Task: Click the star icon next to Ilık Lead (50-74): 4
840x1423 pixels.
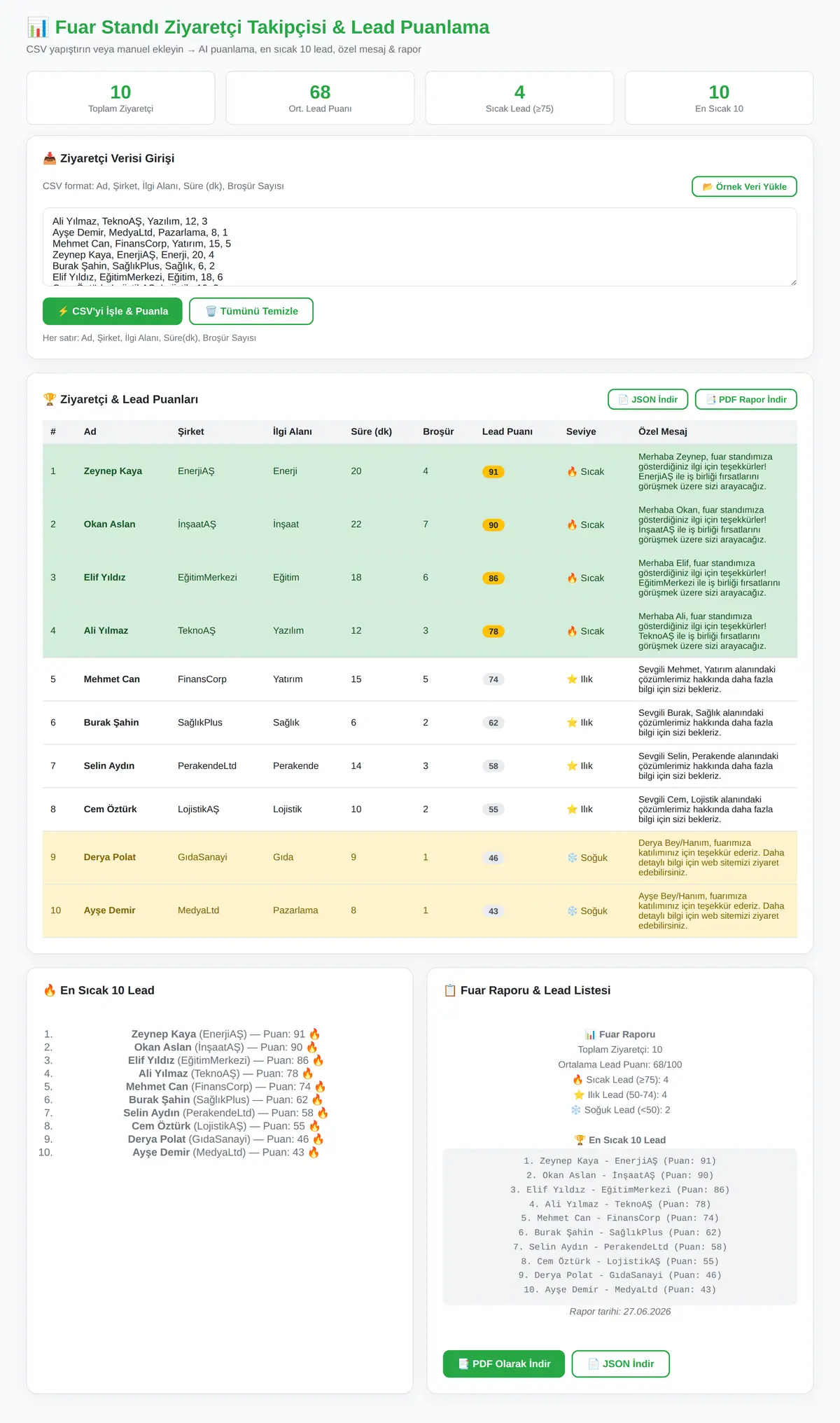Action: 579,1095
